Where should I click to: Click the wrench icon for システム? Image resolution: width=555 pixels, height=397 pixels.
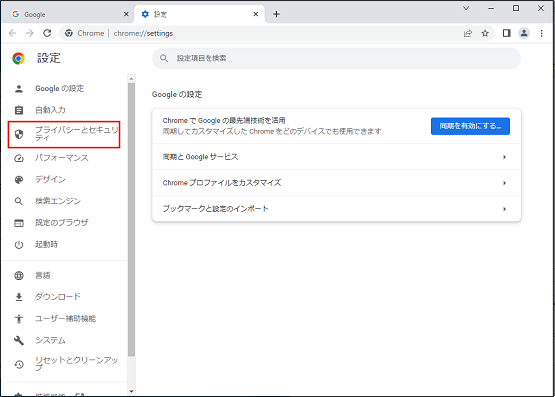(19, 340)
